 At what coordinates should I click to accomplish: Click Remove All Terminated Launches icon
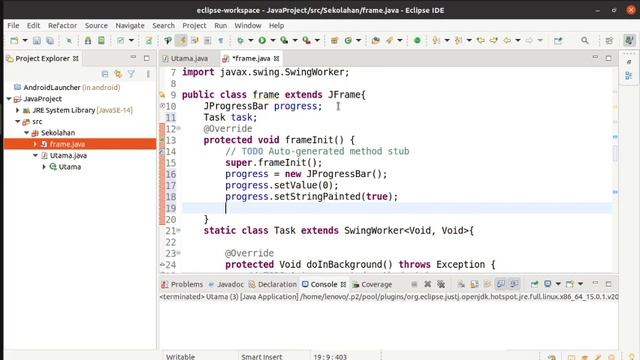[x=441, y=284]
